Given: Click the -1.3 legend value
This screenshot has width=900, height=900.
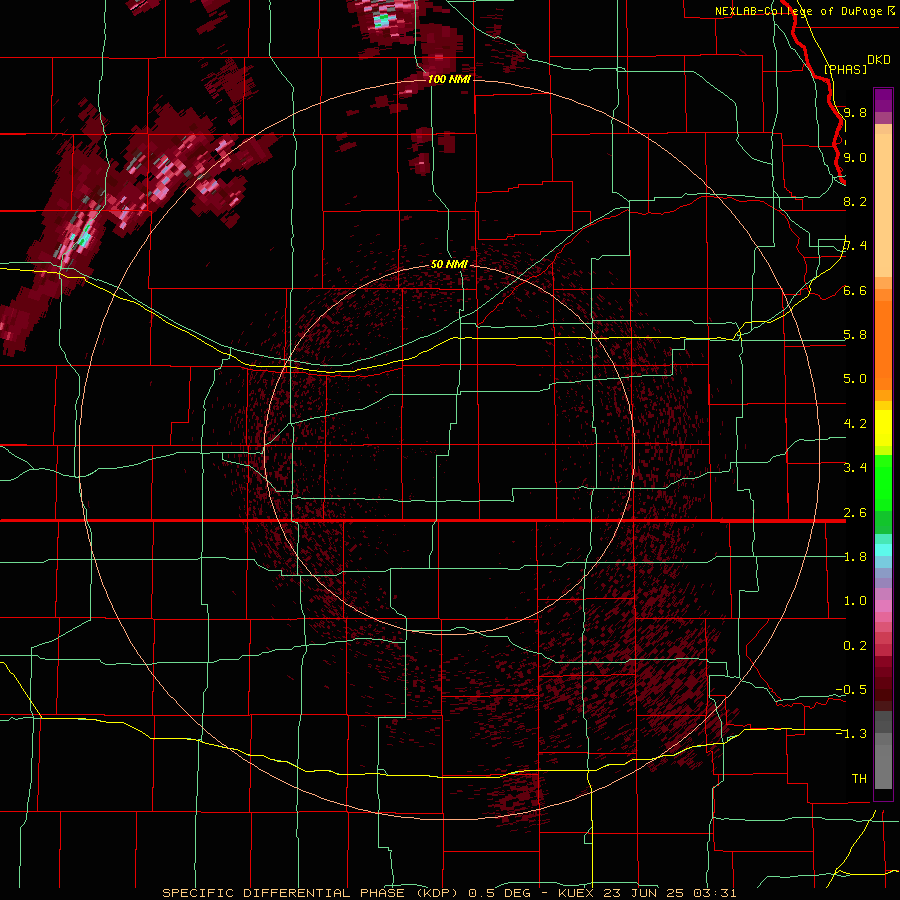Looking at the screenshot, I should click(x=851, y=734).
